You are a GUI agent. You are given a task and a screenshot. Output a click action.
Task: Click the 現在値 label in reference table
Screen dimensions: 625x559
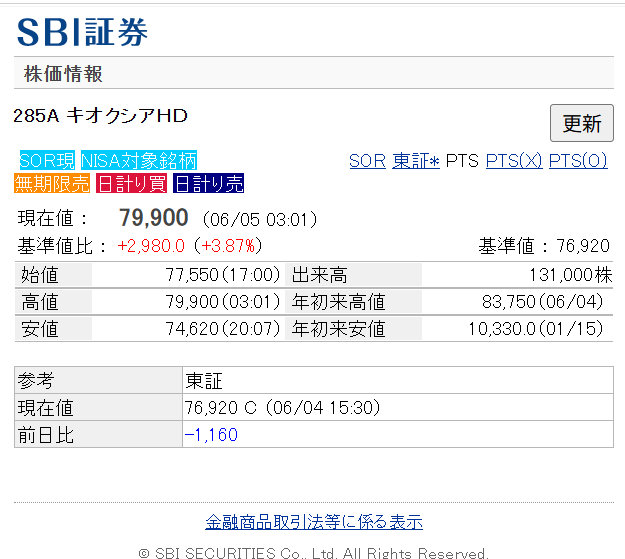pos(98,407)
